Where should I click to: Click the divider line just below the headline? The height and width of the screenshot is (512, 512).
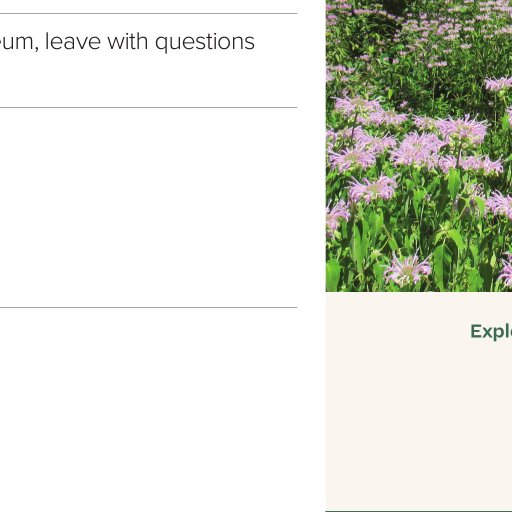coord(149,107)
